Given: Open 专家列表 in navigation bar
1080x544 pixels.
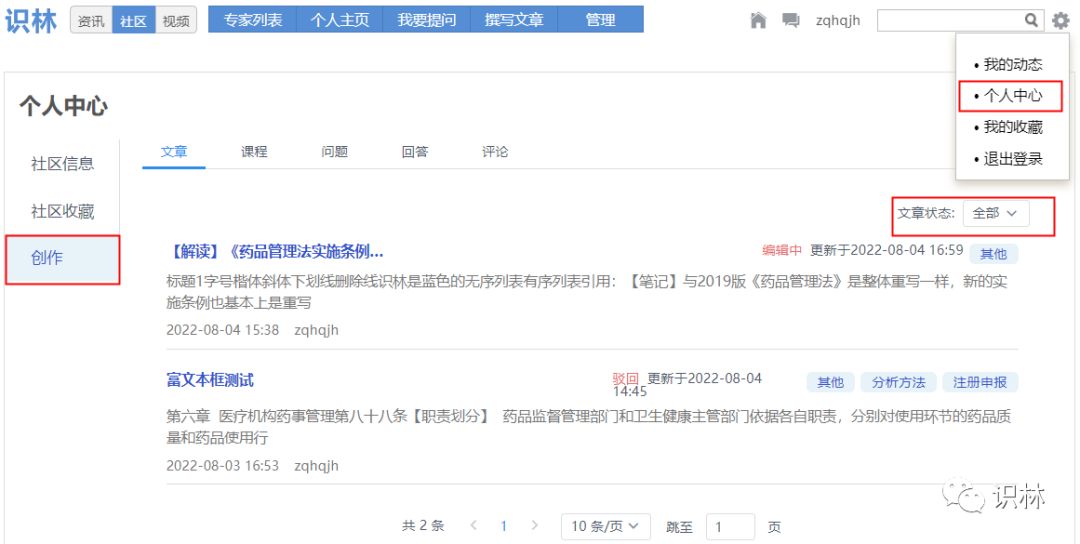Looking at the screenshot, I should click(253, 20).
